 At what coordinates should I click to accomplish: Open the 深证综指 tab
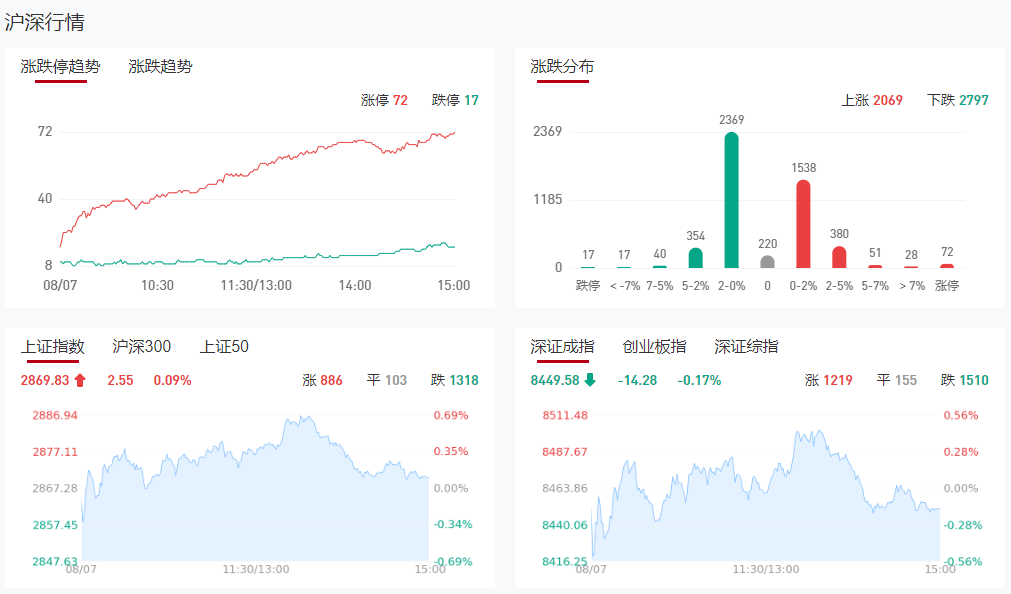point(746,347)
